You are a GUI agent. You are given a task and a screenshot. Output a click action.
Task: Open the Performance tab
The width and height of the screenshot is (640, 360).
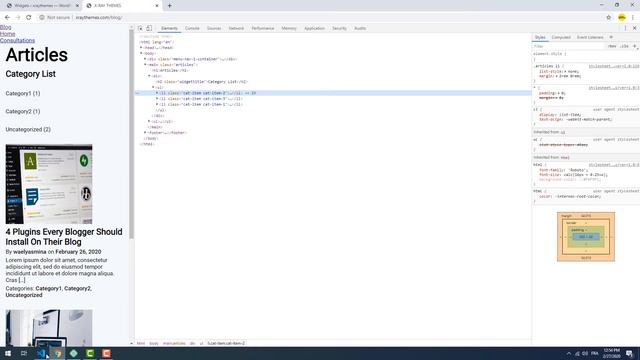click(262, 28)
